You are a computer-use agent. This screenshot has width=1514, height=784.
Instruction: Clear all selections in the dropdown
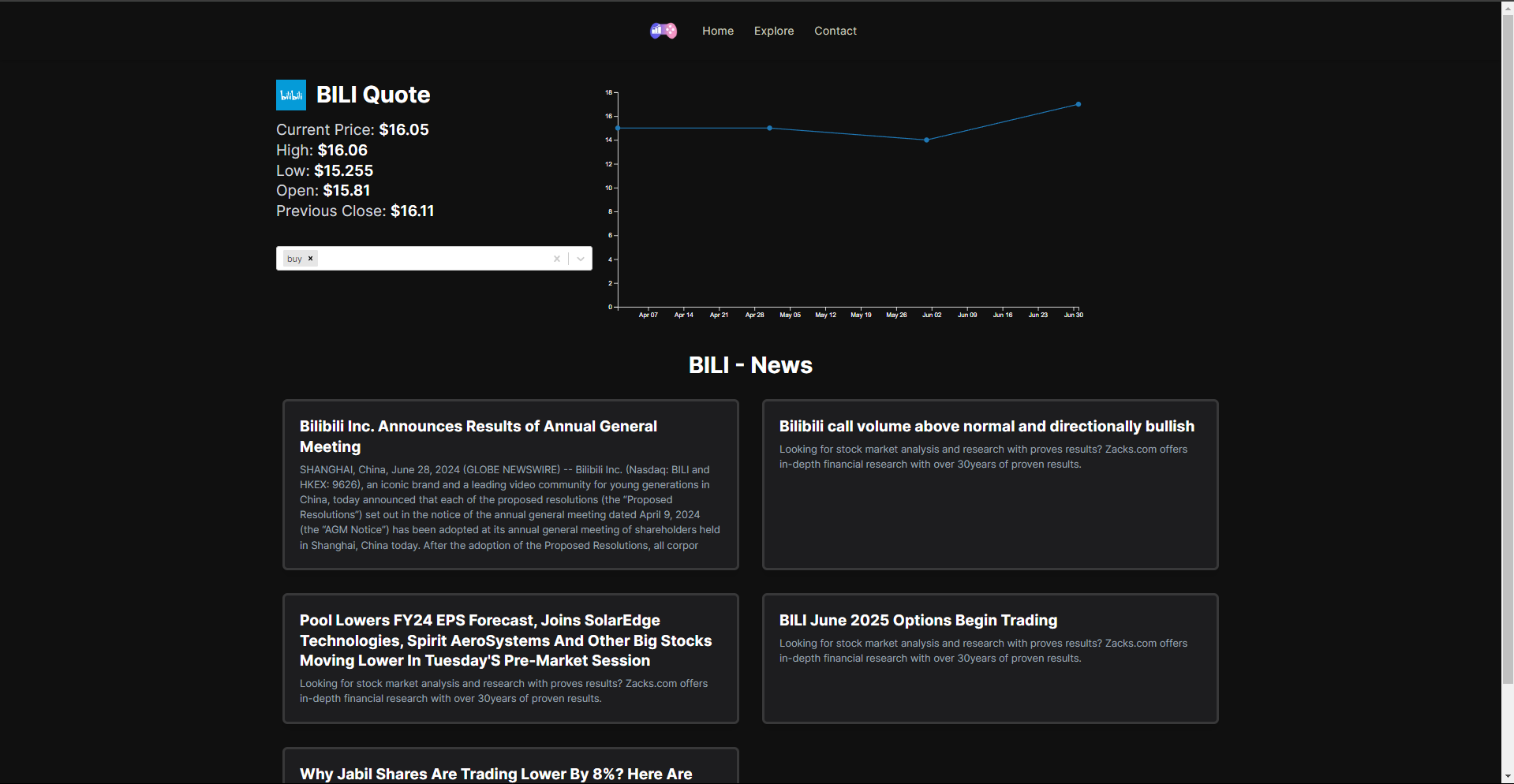pos(557,259)
